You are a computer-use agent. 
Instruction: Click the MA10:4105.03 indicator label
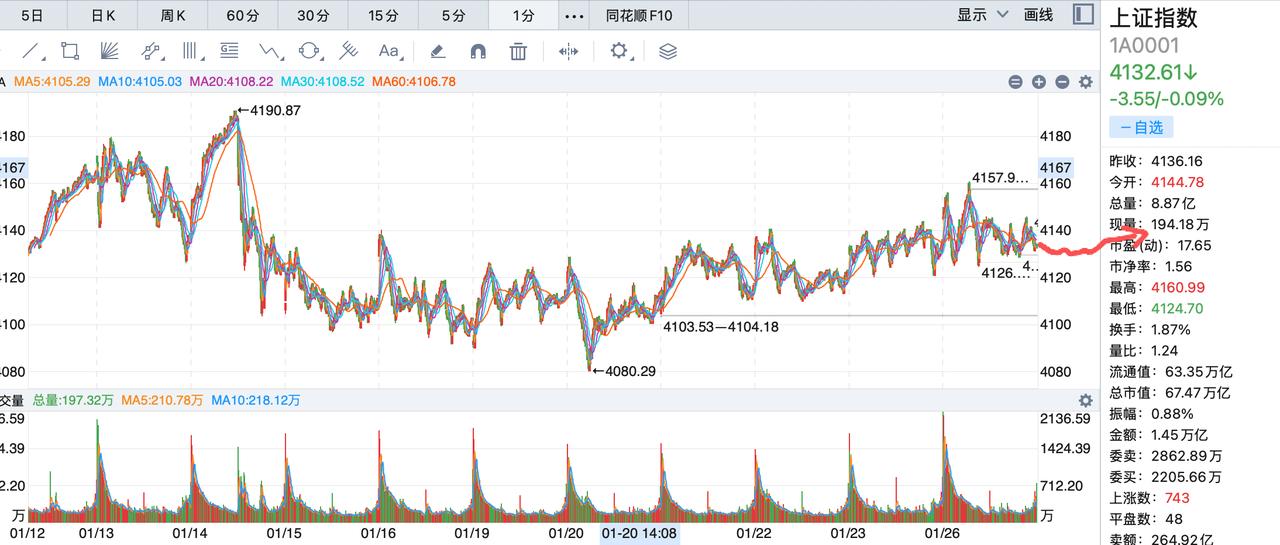click(140, 82)
